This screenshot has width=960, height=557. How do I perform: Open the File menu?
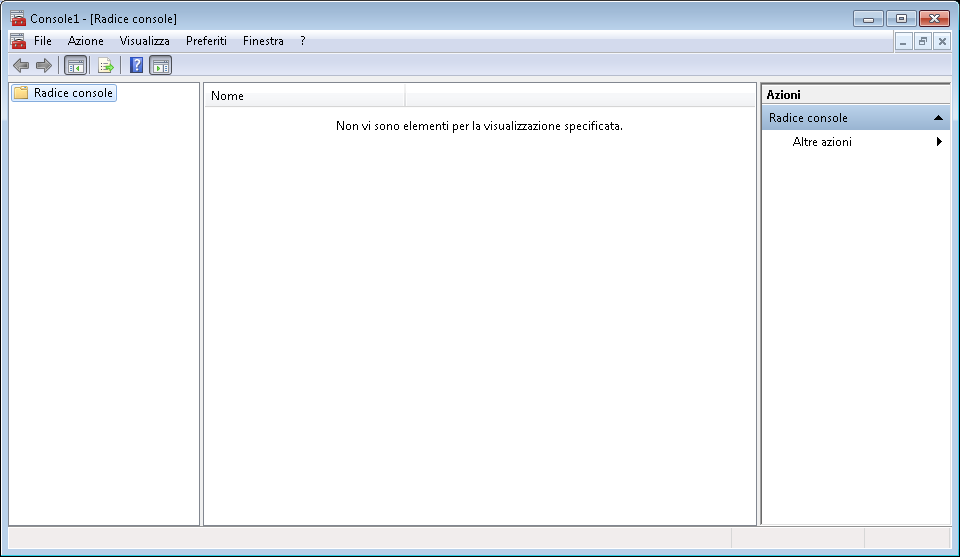(42, 41)
